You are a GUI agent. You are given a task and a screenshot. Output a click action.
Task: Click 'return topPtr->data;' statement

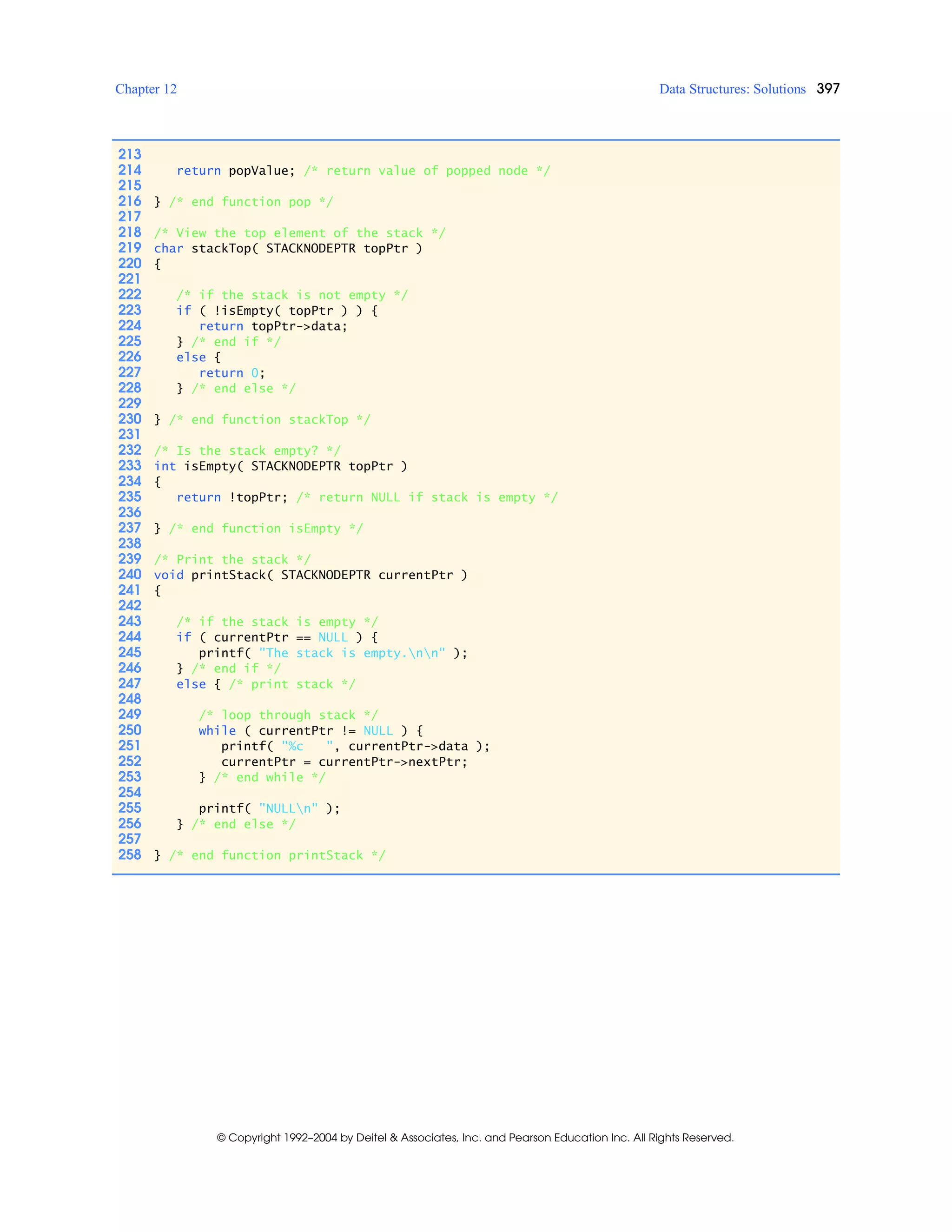[x=273, y=326]
